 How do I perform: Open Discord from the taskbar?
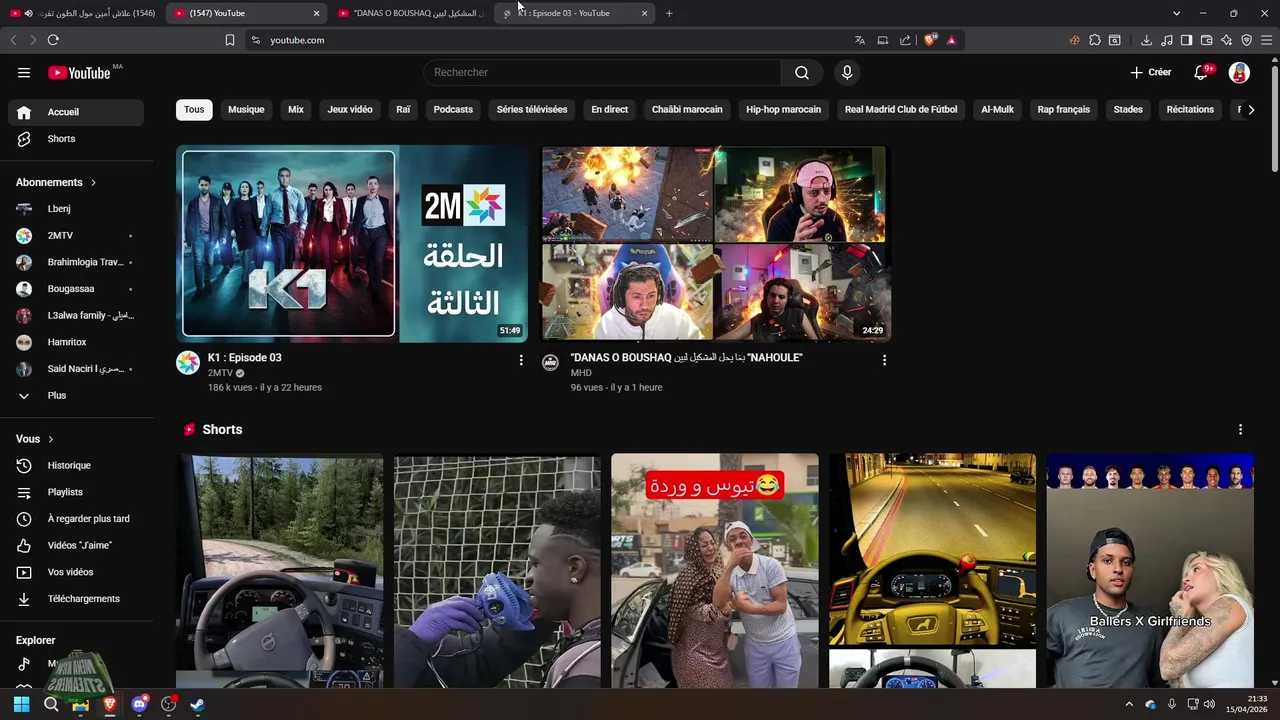pyautogui.click(x=139, y=704)
